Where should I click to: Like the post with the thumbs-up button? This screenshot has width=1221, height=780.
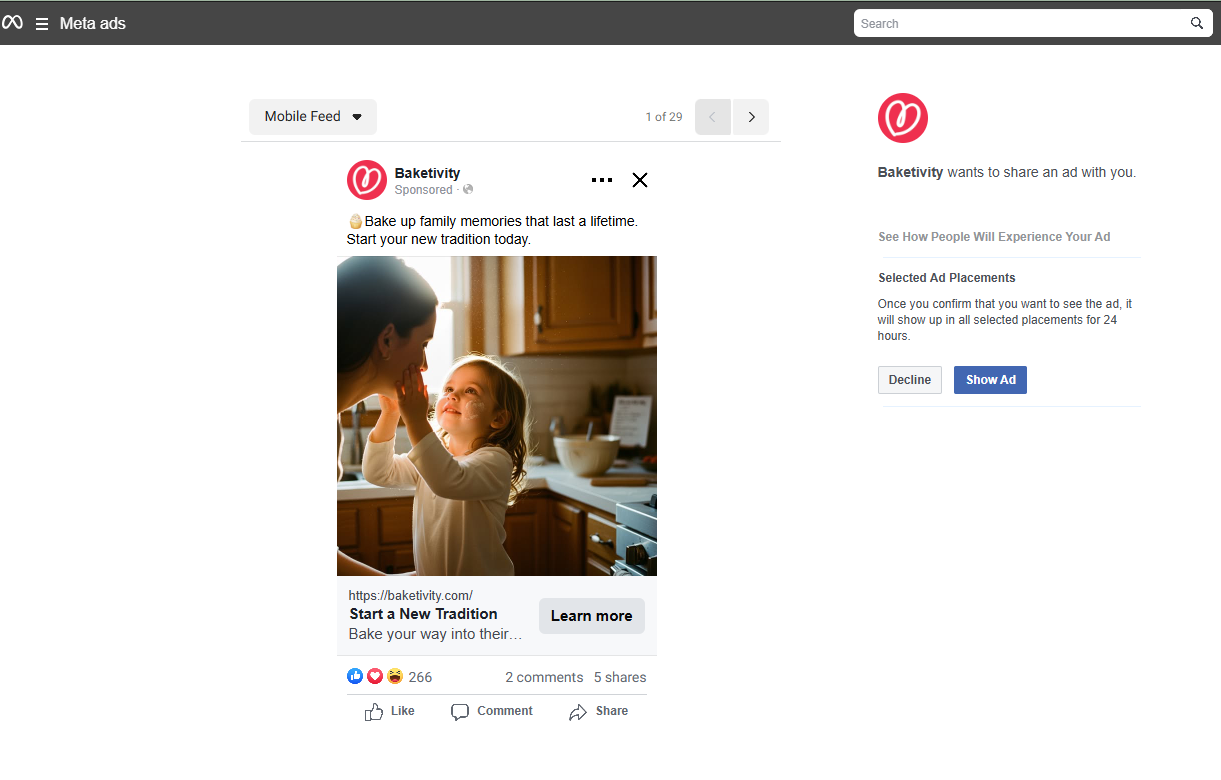[390, 711]
